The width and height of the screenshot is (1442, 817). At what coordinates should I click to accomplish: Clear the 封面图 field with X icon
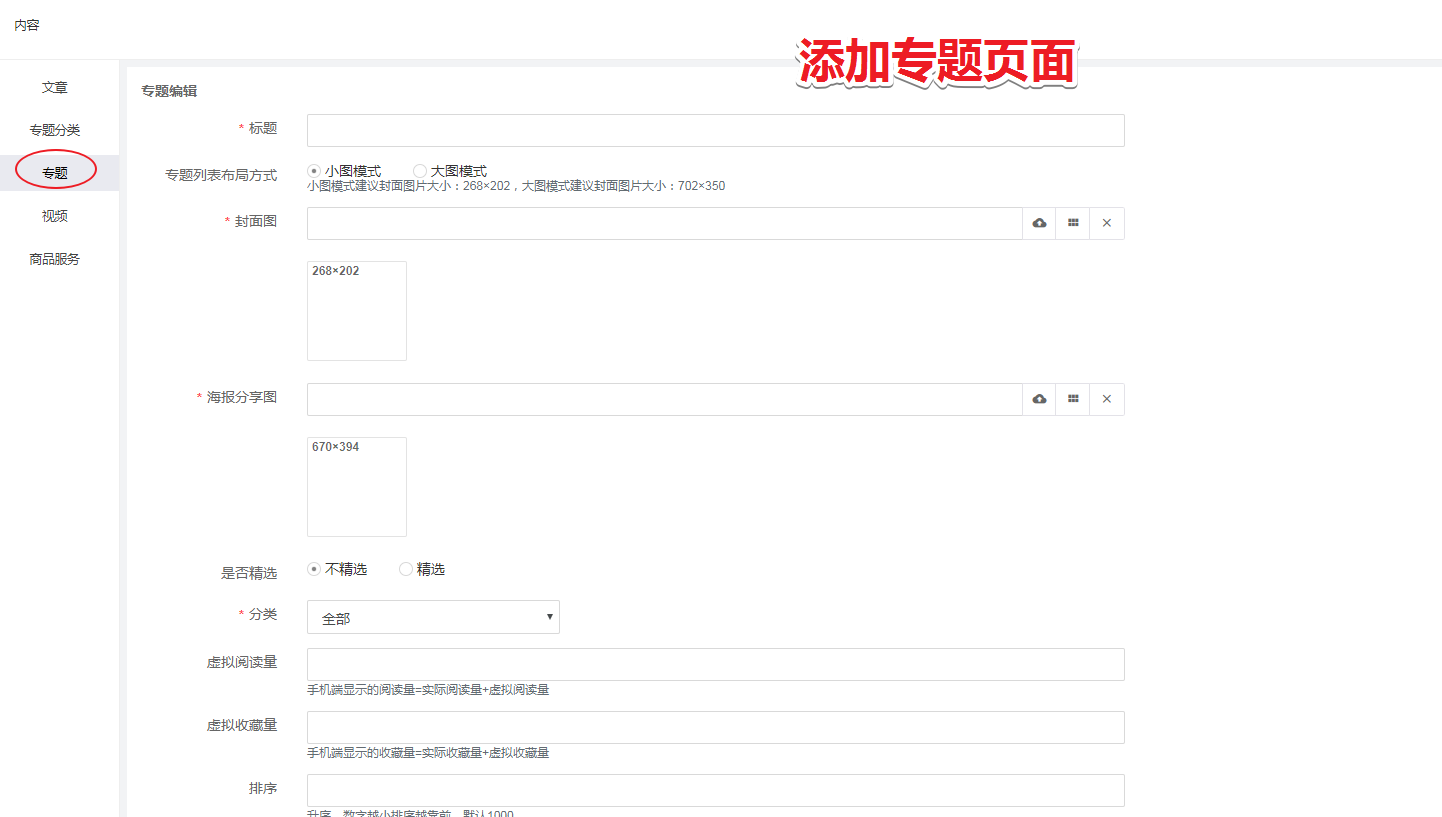(1107, 223)
